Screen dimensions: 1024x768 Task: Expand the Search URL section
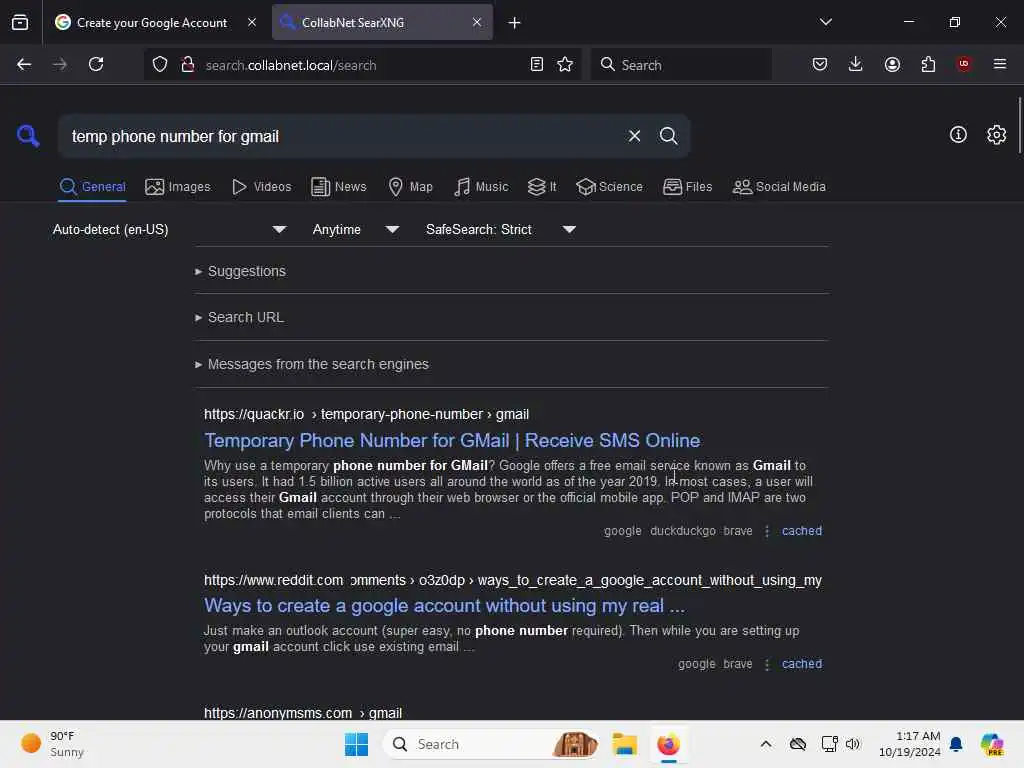pos(239,317)
